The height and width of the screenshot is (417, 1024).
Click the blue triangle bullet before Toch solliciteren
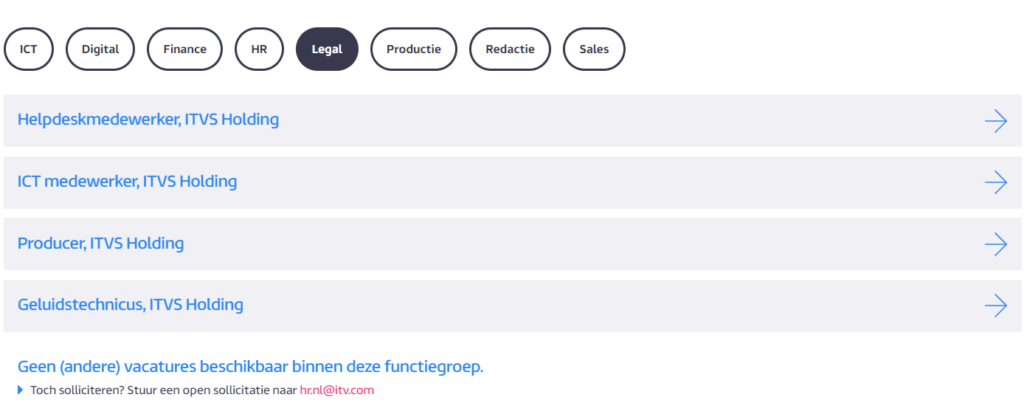pos(20,390)
